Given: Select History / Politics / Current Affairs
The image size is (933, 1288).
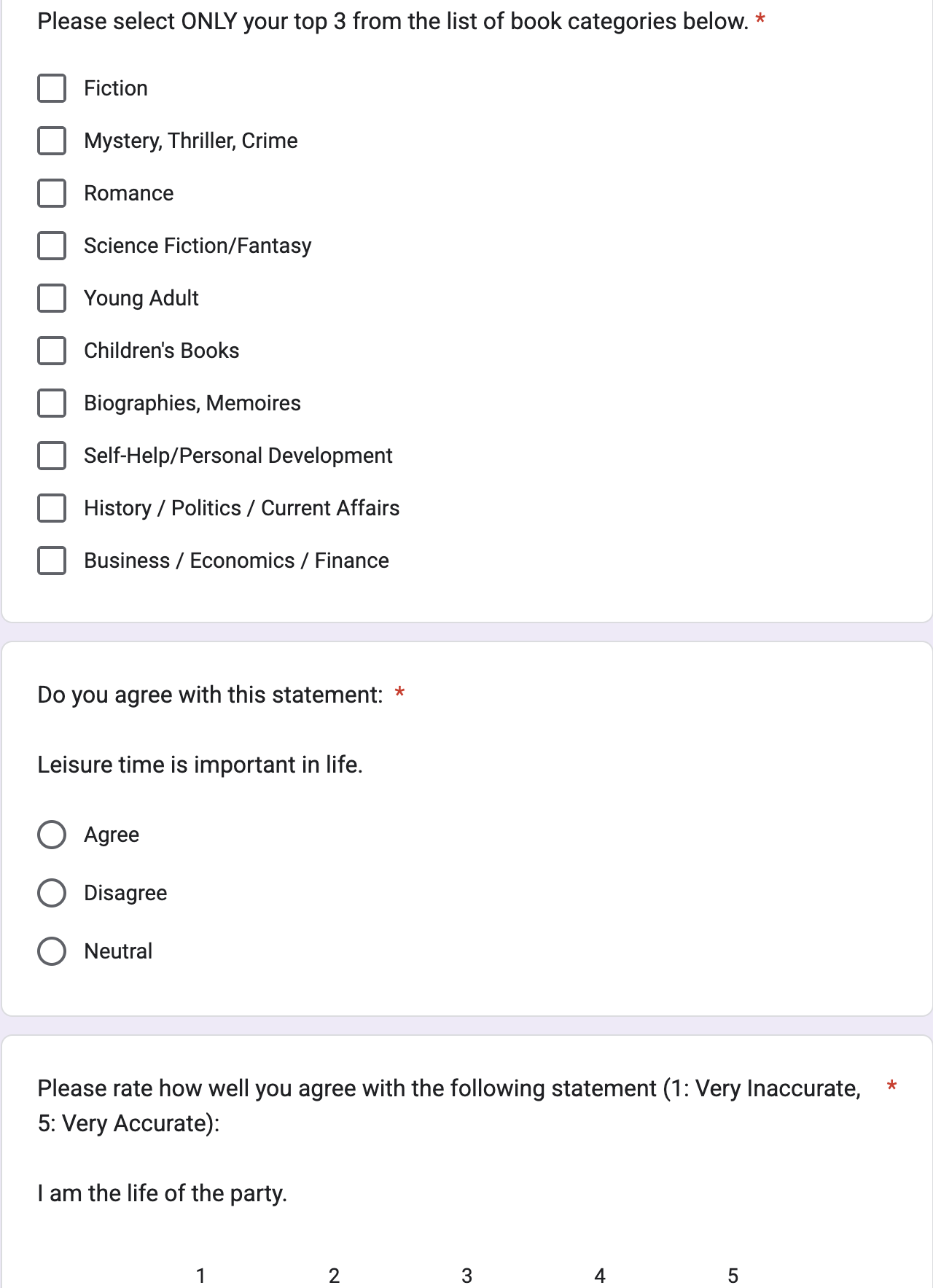Looking at the screenshot, I should click(52, 508).
